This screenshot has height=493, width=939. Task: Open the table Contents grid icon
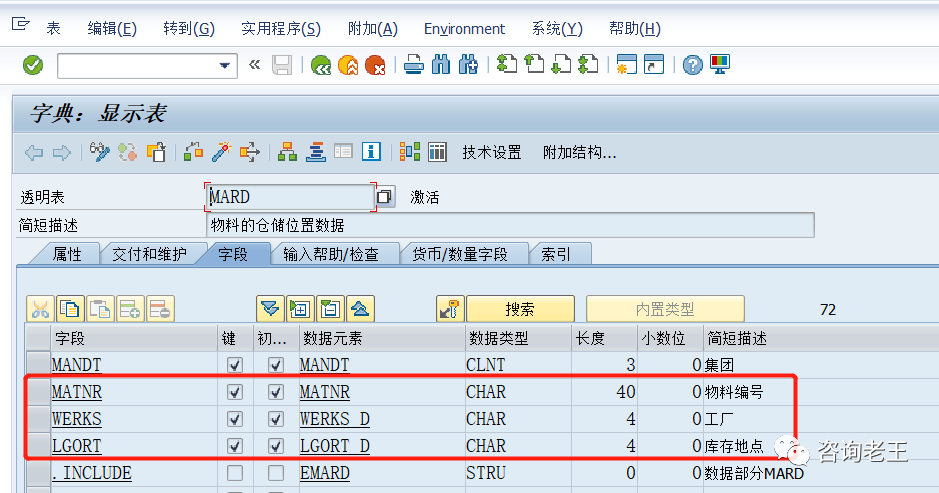(x=437, y=152)
